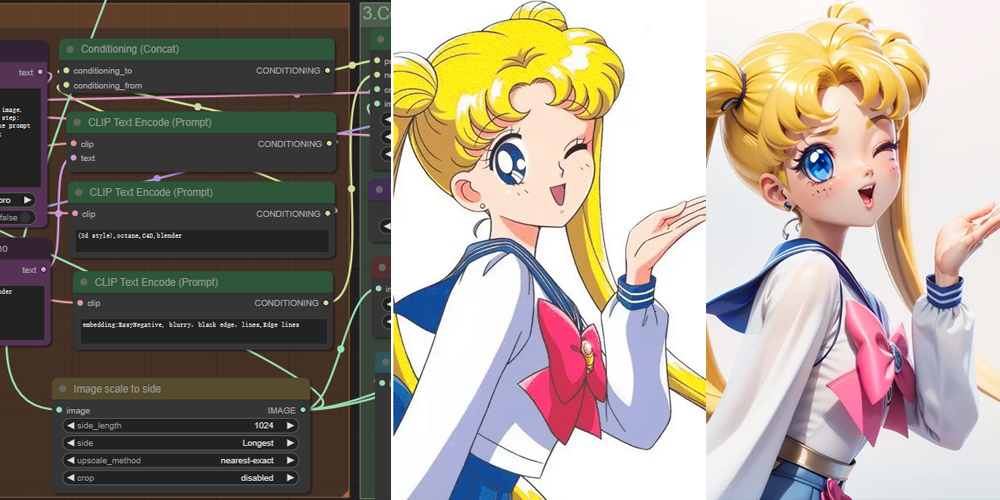
Task: Increase side_length with the right arrow
Action: [290, 425]
